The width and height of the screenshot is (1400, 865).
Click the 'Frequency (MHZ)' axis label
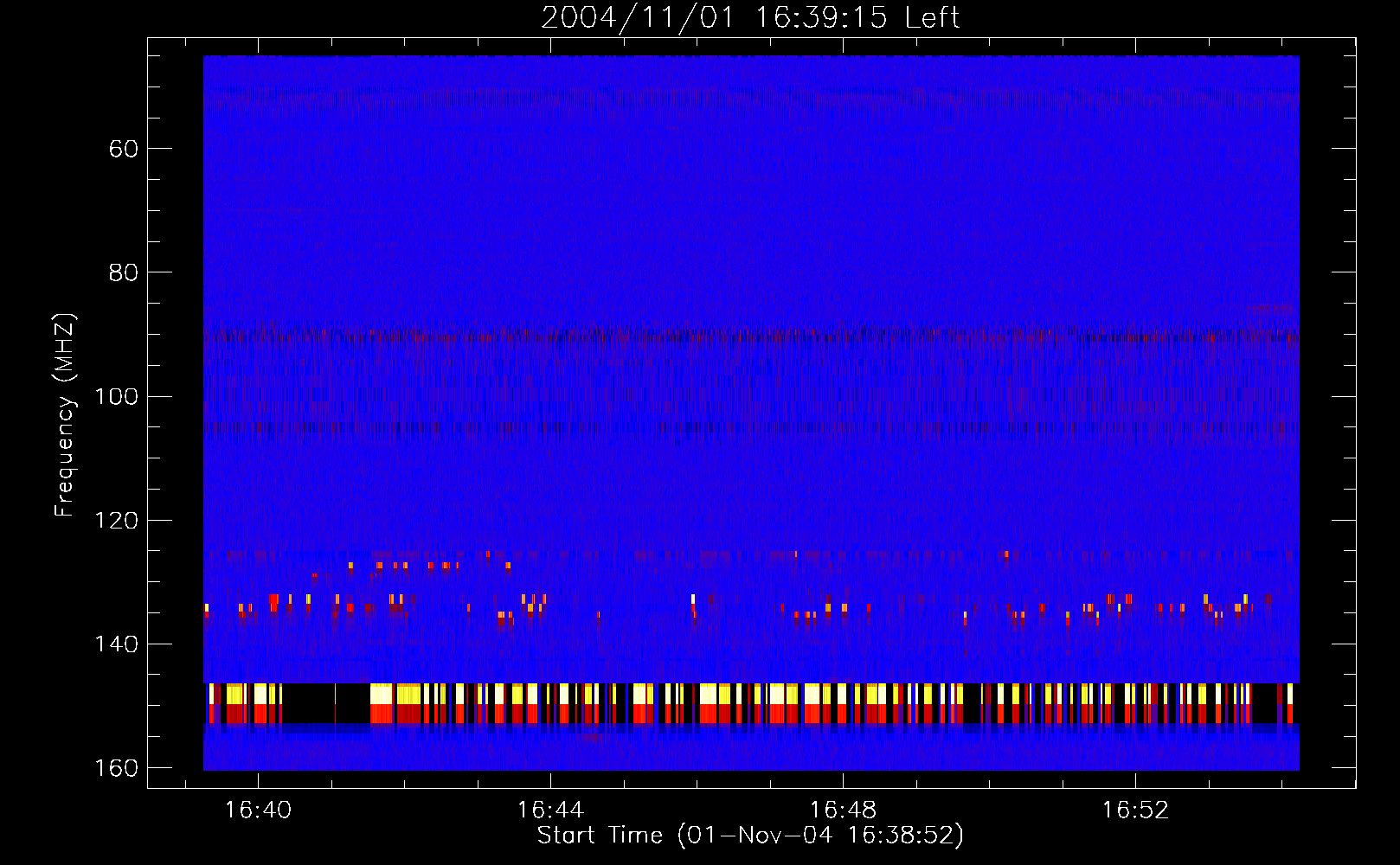click(65, 415)
